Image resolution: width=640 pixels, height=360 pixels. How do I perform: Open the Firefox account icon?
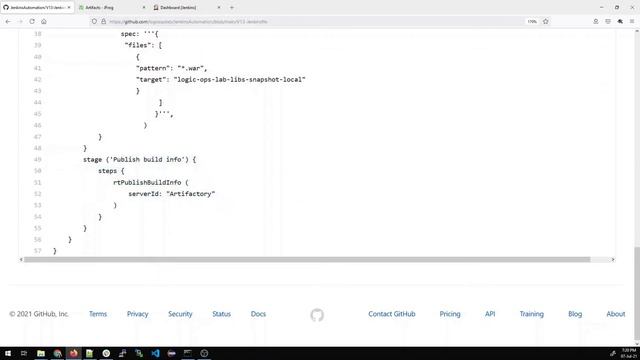tap(596, 21)
